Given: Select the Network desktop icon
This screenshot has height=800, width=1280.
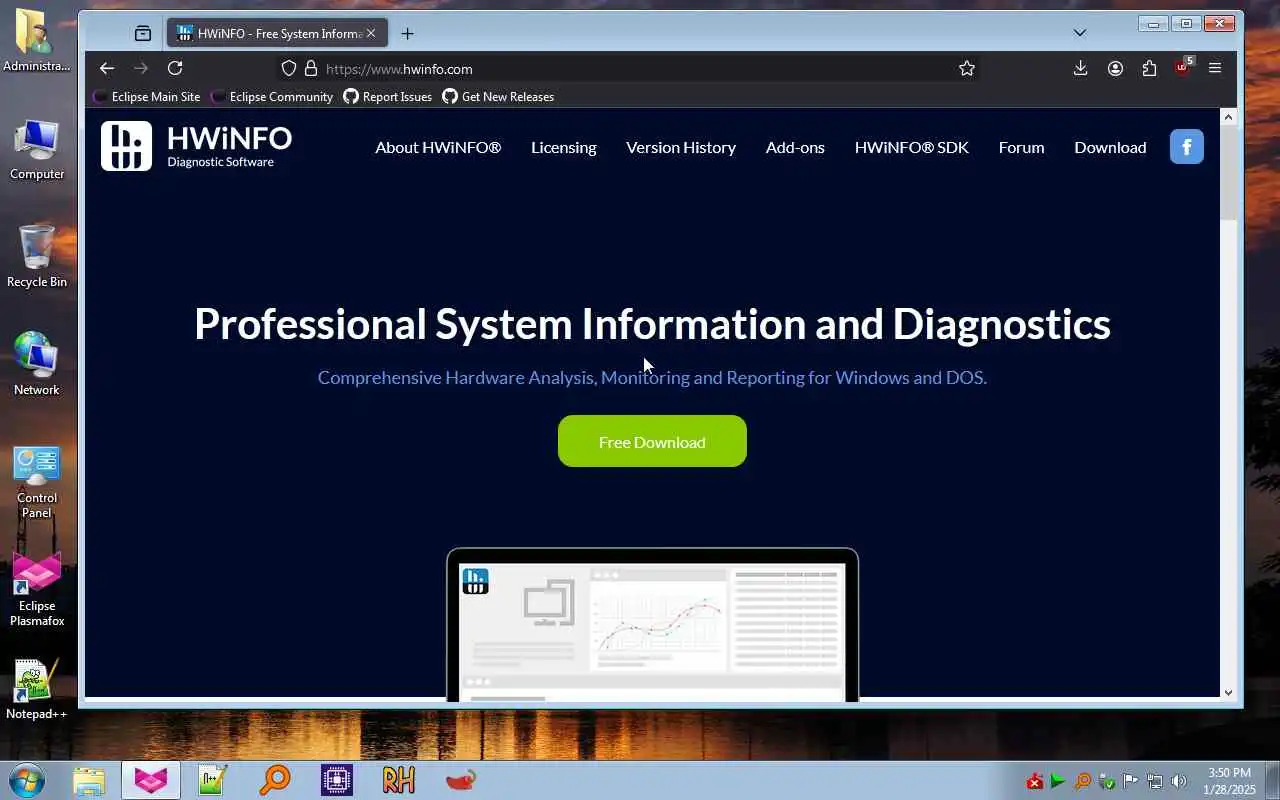Looking at the screenshot, I should pyautogui.click(x=37, y=364).
